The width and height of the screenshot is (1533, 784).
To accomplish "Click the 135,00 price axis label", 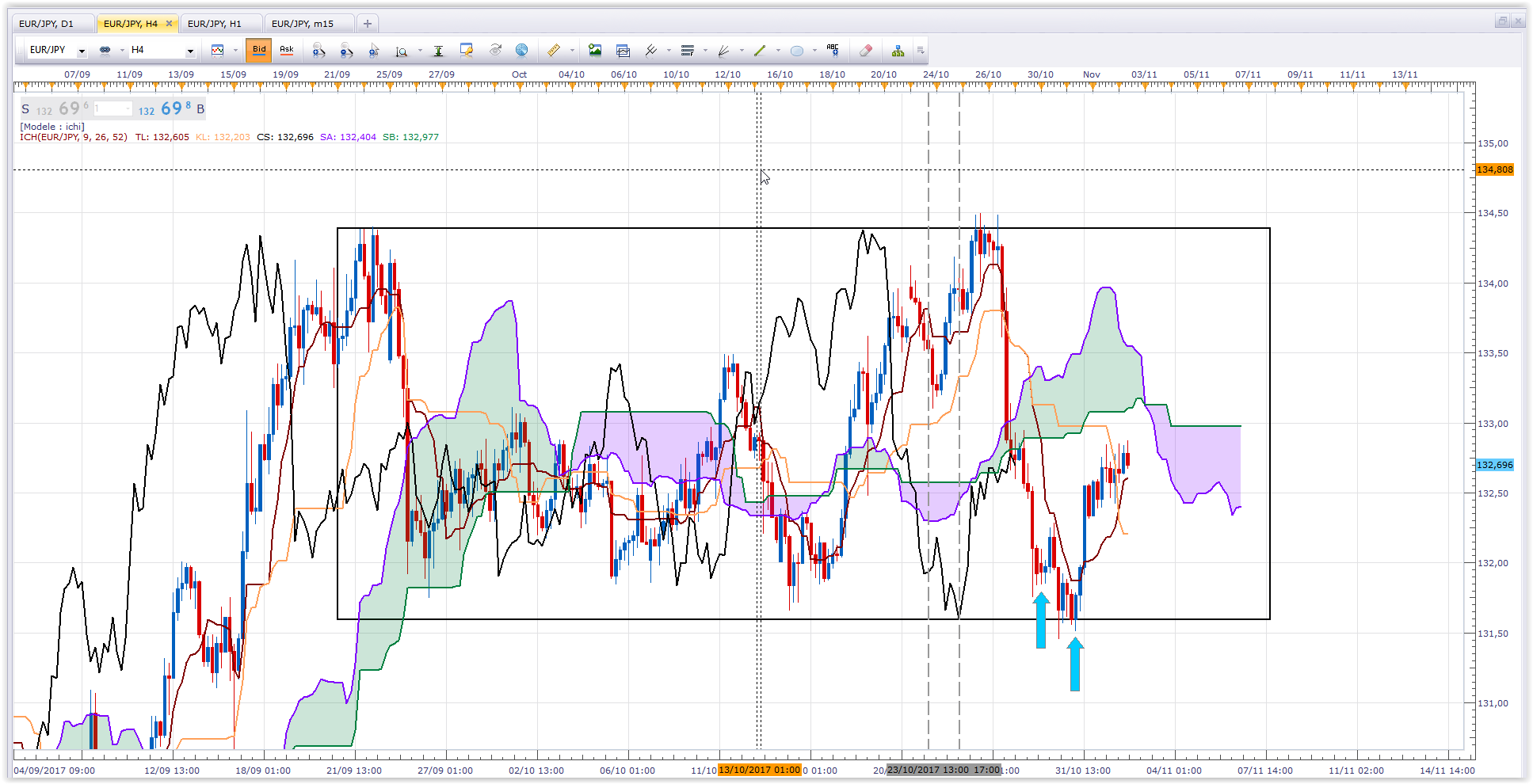I will click(x=1493, y=143).
